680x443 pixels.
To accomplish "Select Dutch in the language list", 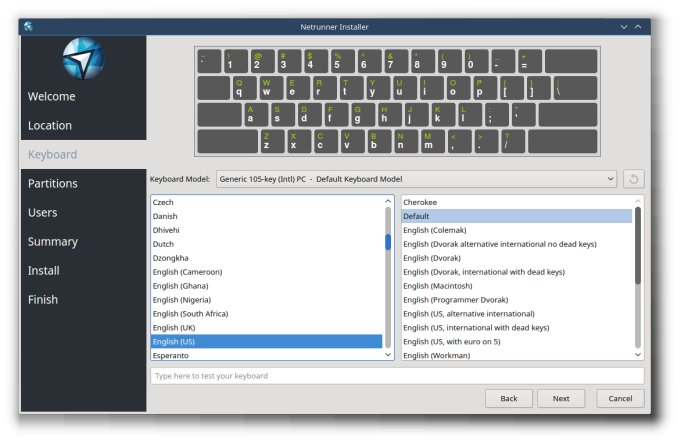I will pos(266,244).
